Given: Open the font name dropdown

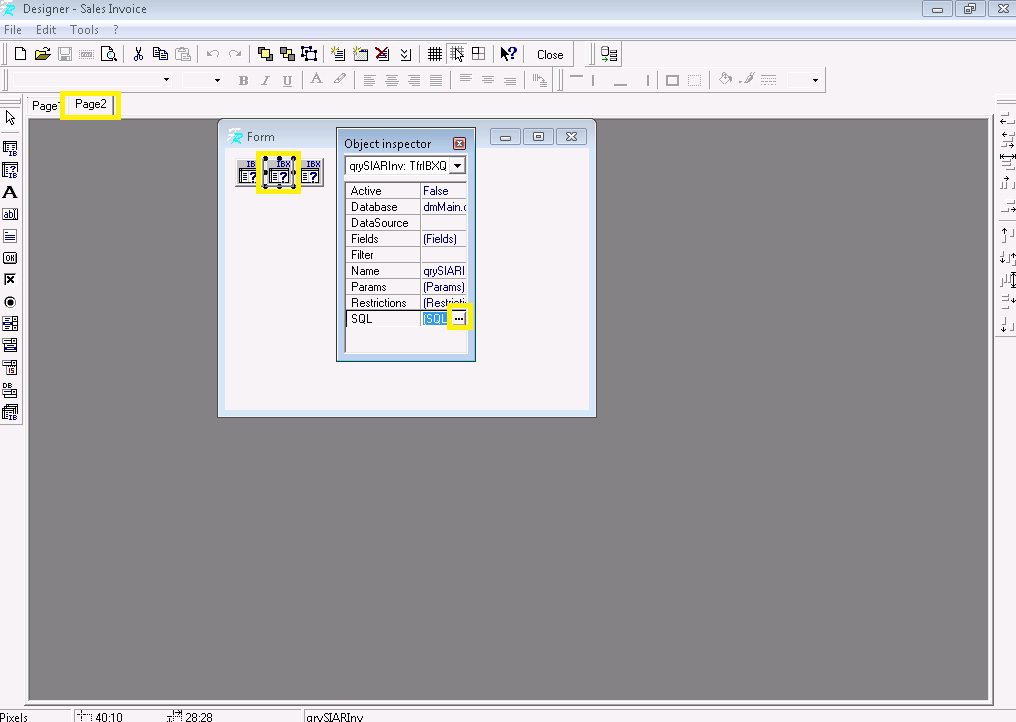Looking at the screenshot, I should [167, 80].
